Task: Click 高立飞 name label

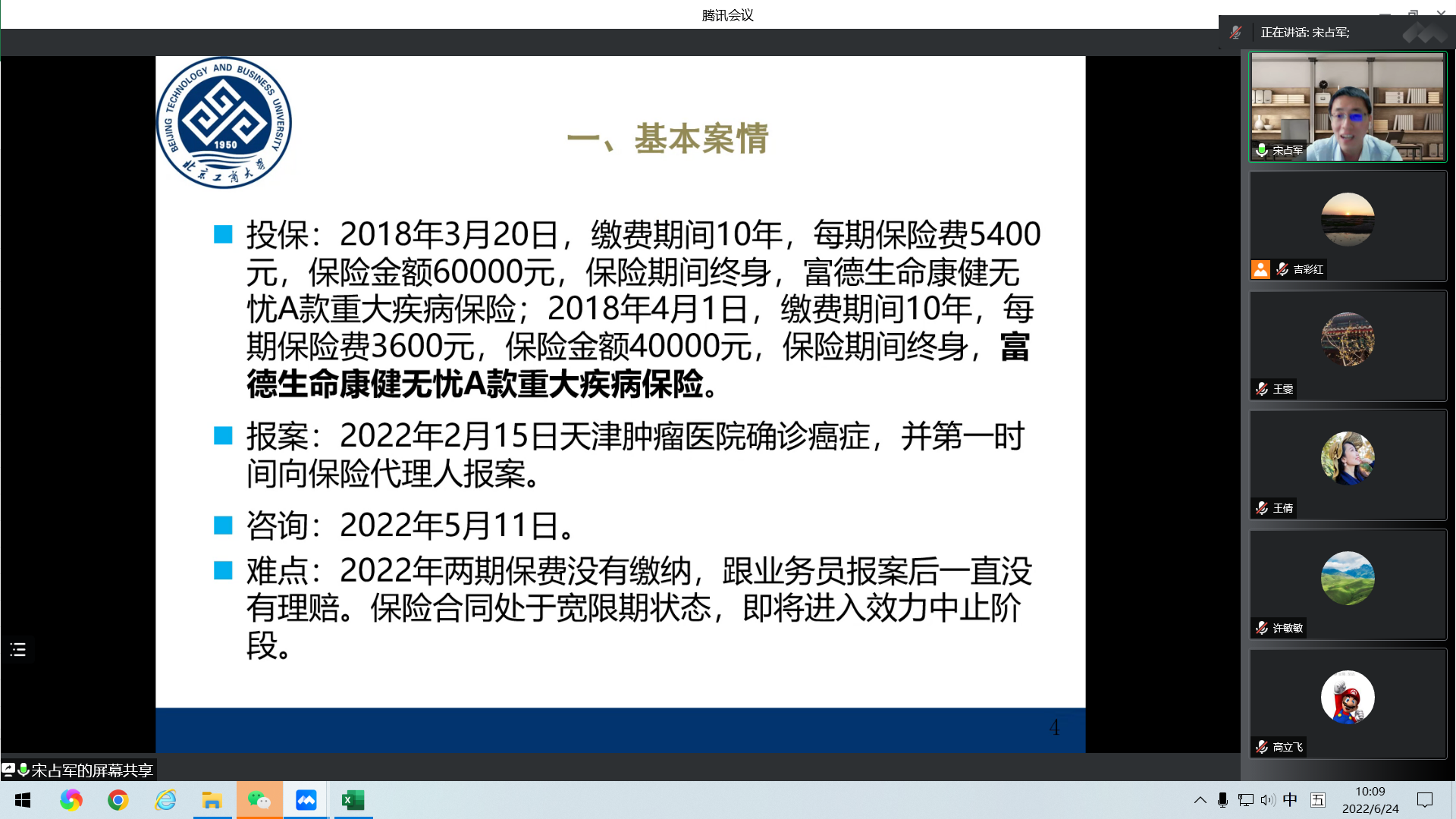Action: pyautogui.click(x=1288, y=747)
